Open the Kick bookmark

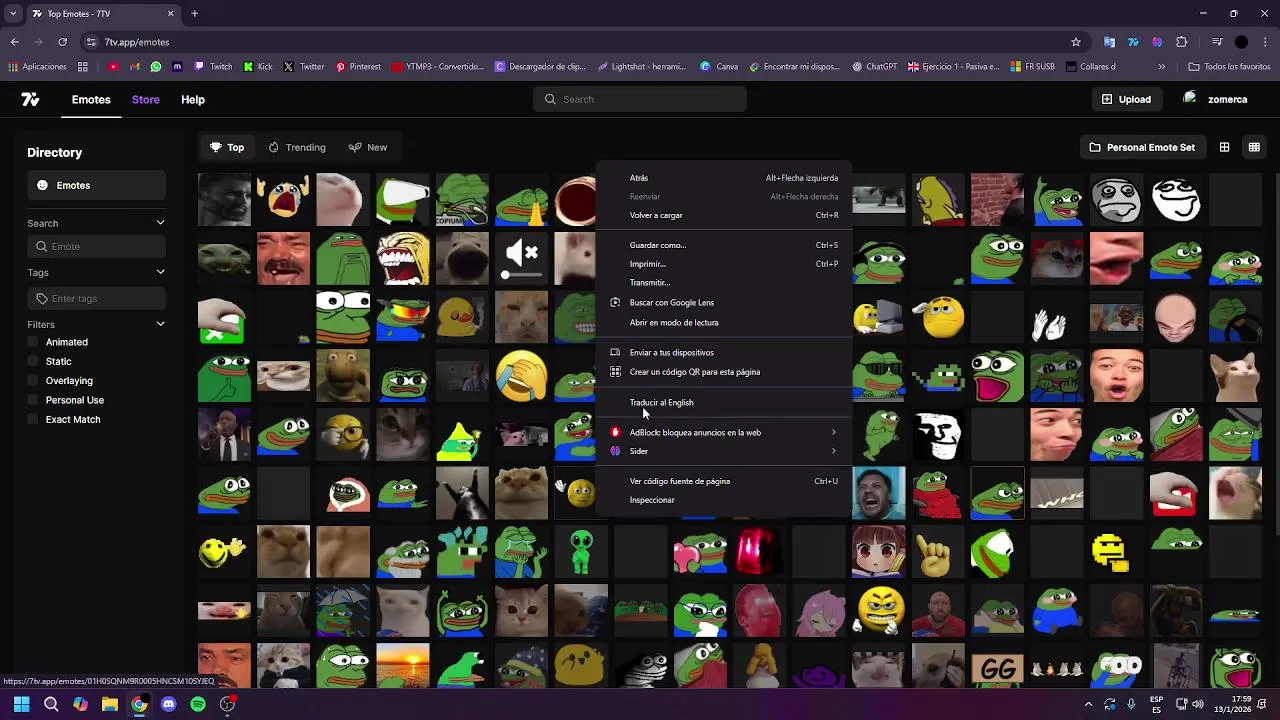point(258,67)
